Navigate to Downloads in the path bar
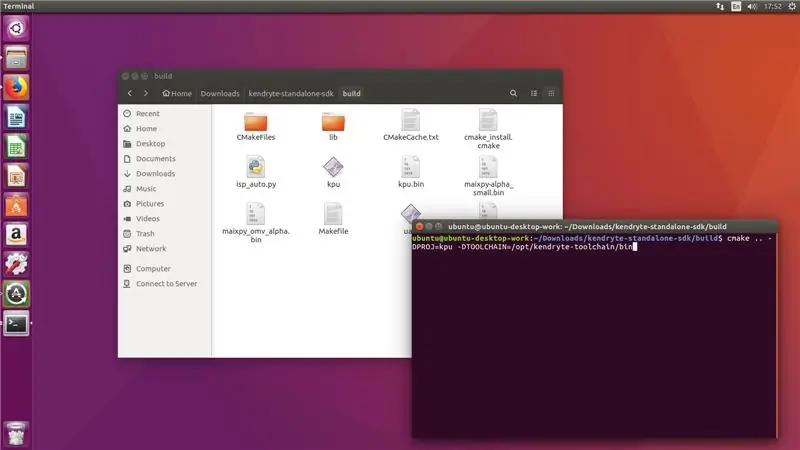This screenshot has height=450, width=800. (x=220, y=93)
